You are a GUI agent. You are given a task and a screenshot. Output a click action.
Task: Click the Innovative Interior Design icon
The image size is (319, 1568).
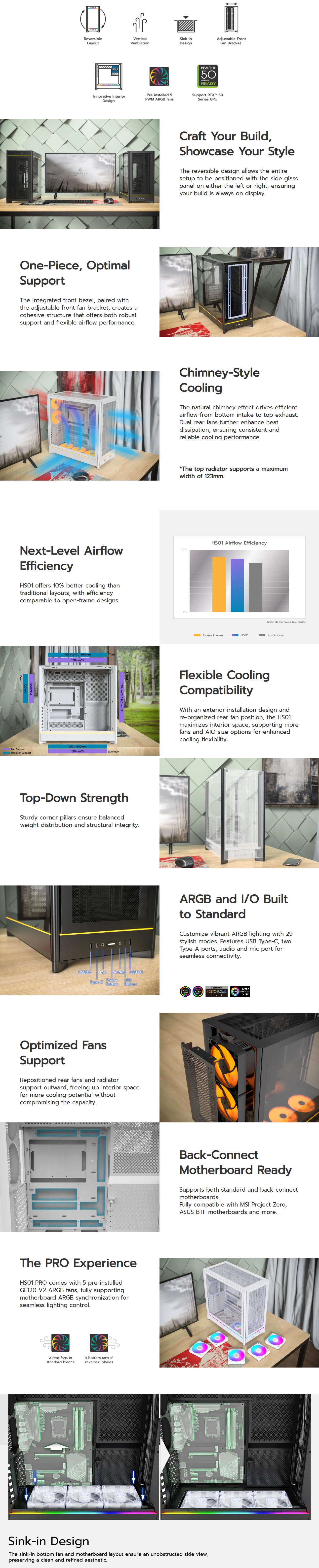[109, 77]
